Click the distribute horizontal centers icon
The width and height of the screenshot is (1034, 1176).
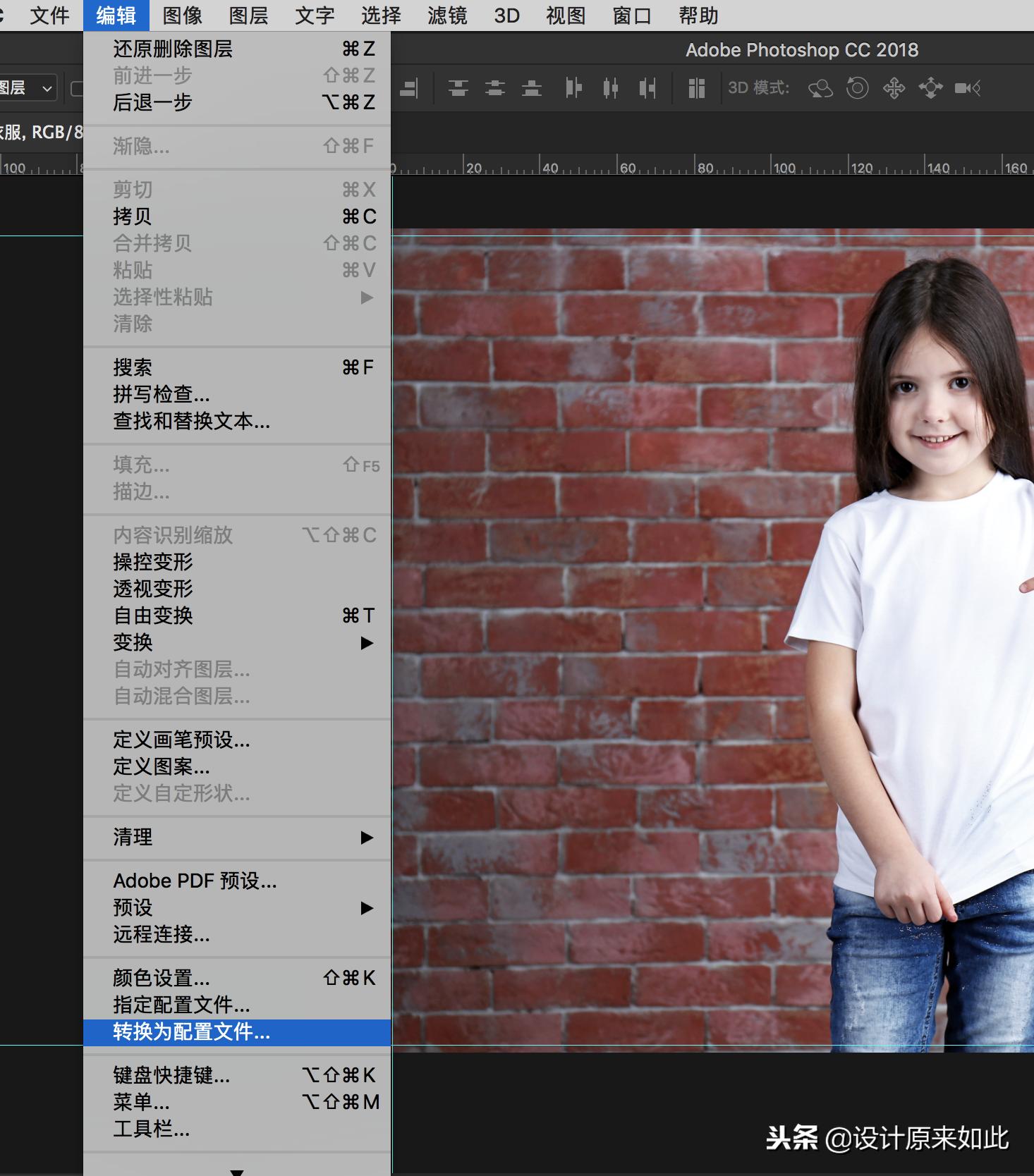pos(611,88)
